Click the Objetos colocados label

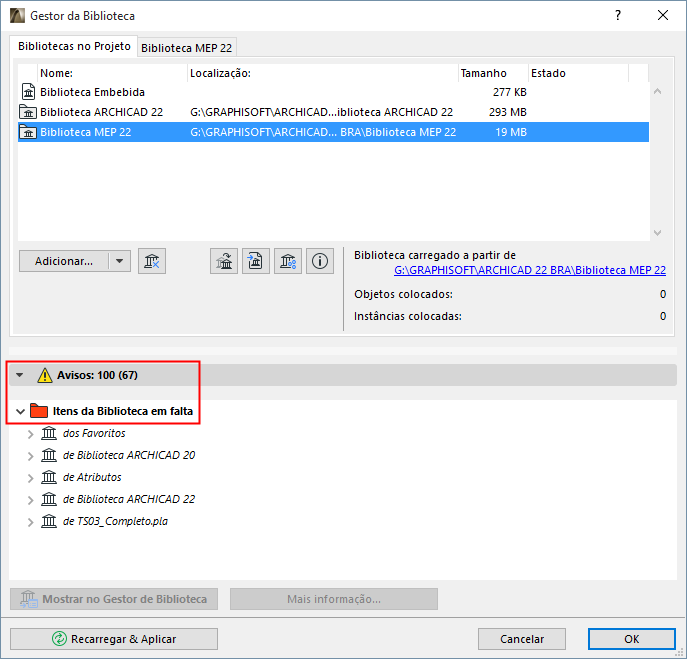tap(403, 294)
